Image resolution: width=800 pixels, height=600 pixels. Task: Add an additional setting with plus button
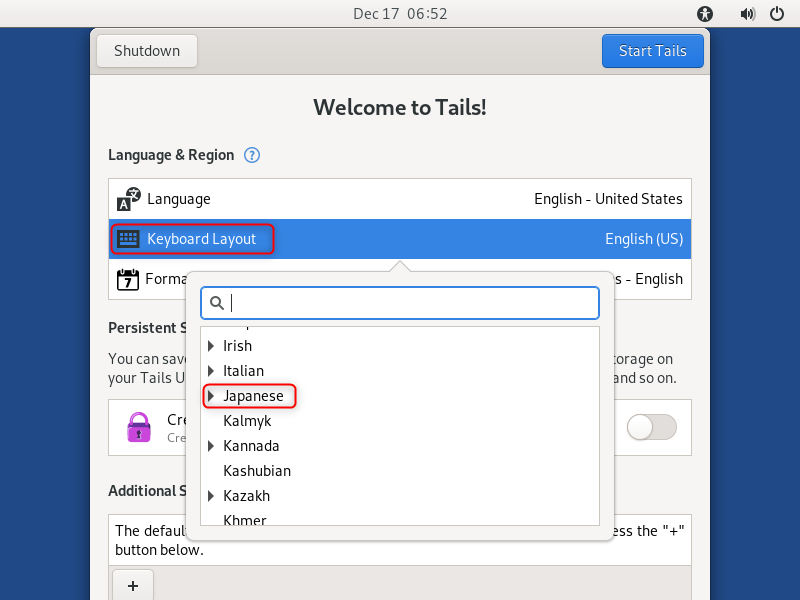click(x=133, y=585)
